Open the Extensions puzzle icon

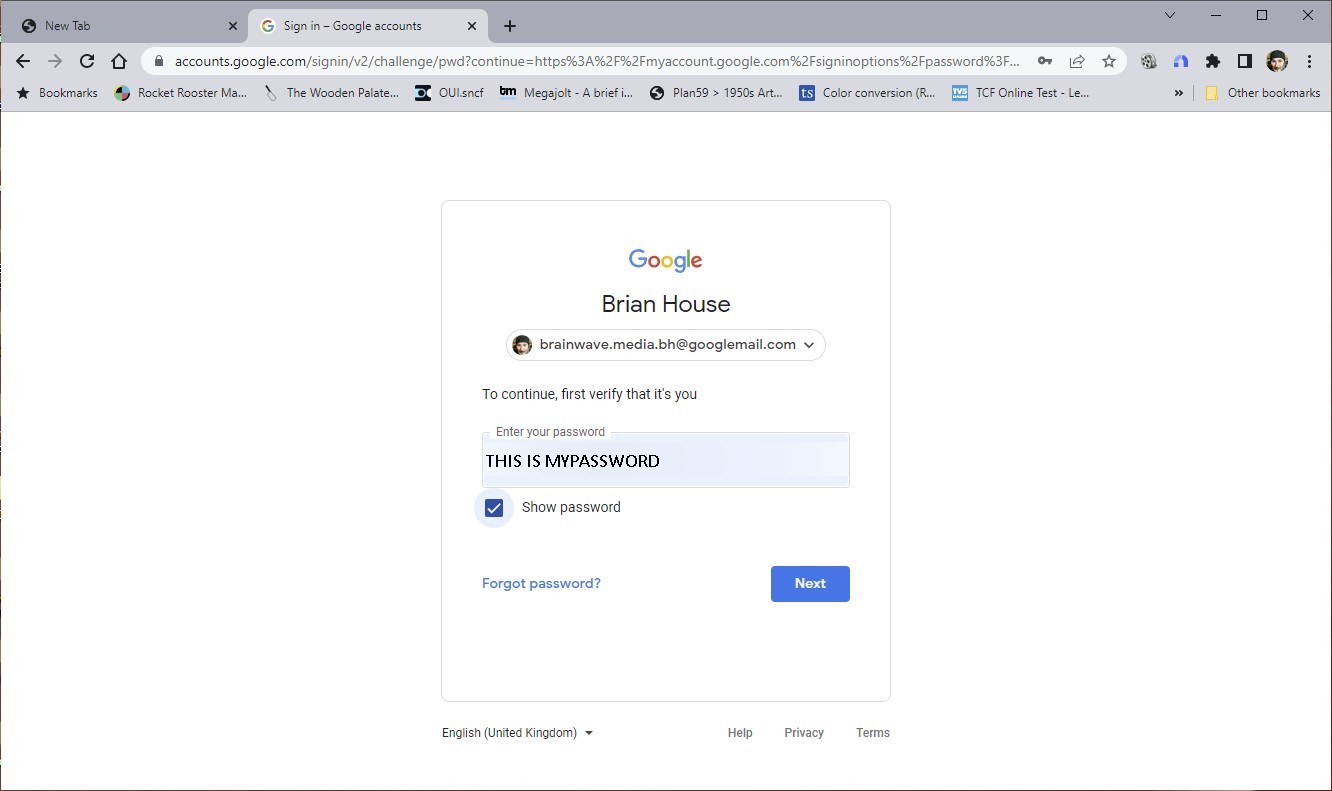1213,61
